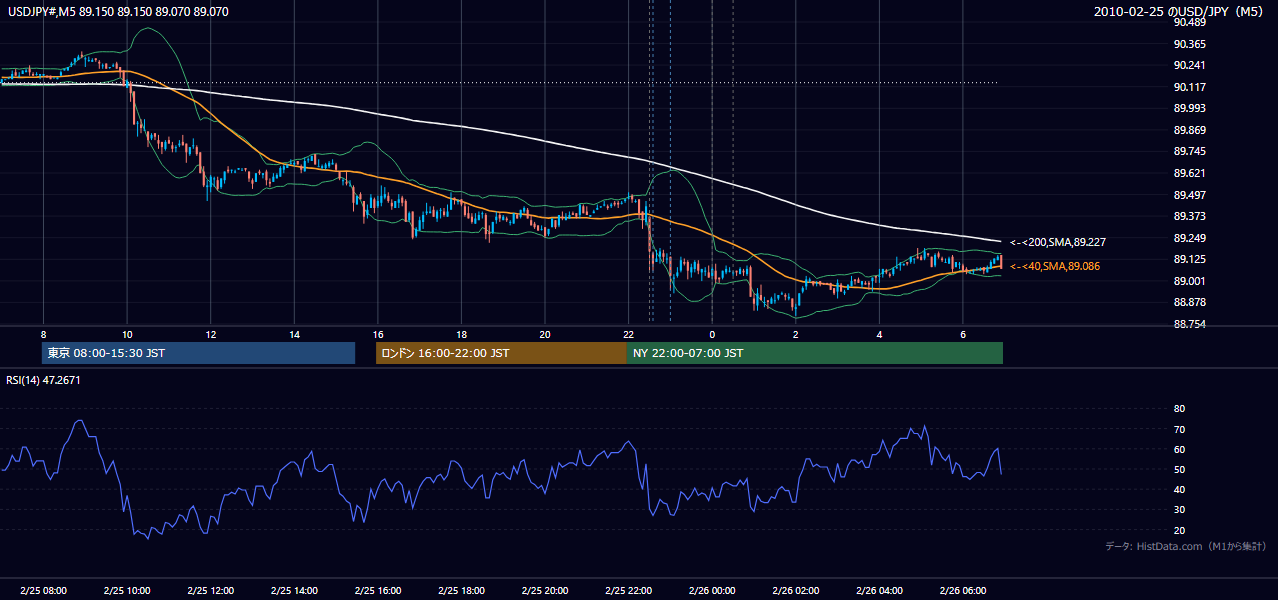This screenshot has height=600, width=1278.
Task: Click the London session bar ロンドン 16:00-22:00 JST
Action: 501,353
